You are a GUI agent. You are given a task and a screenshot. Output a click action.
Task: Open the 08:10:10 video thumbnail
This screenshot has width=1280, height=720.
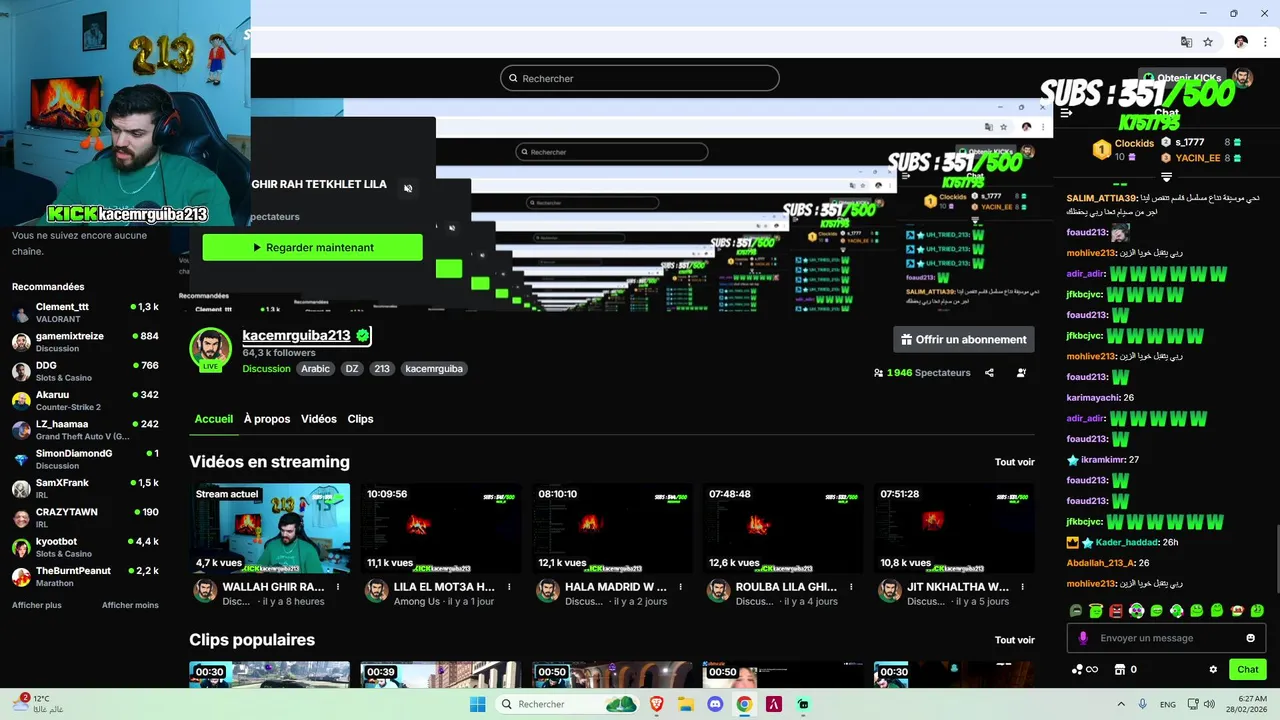[613, 529]
